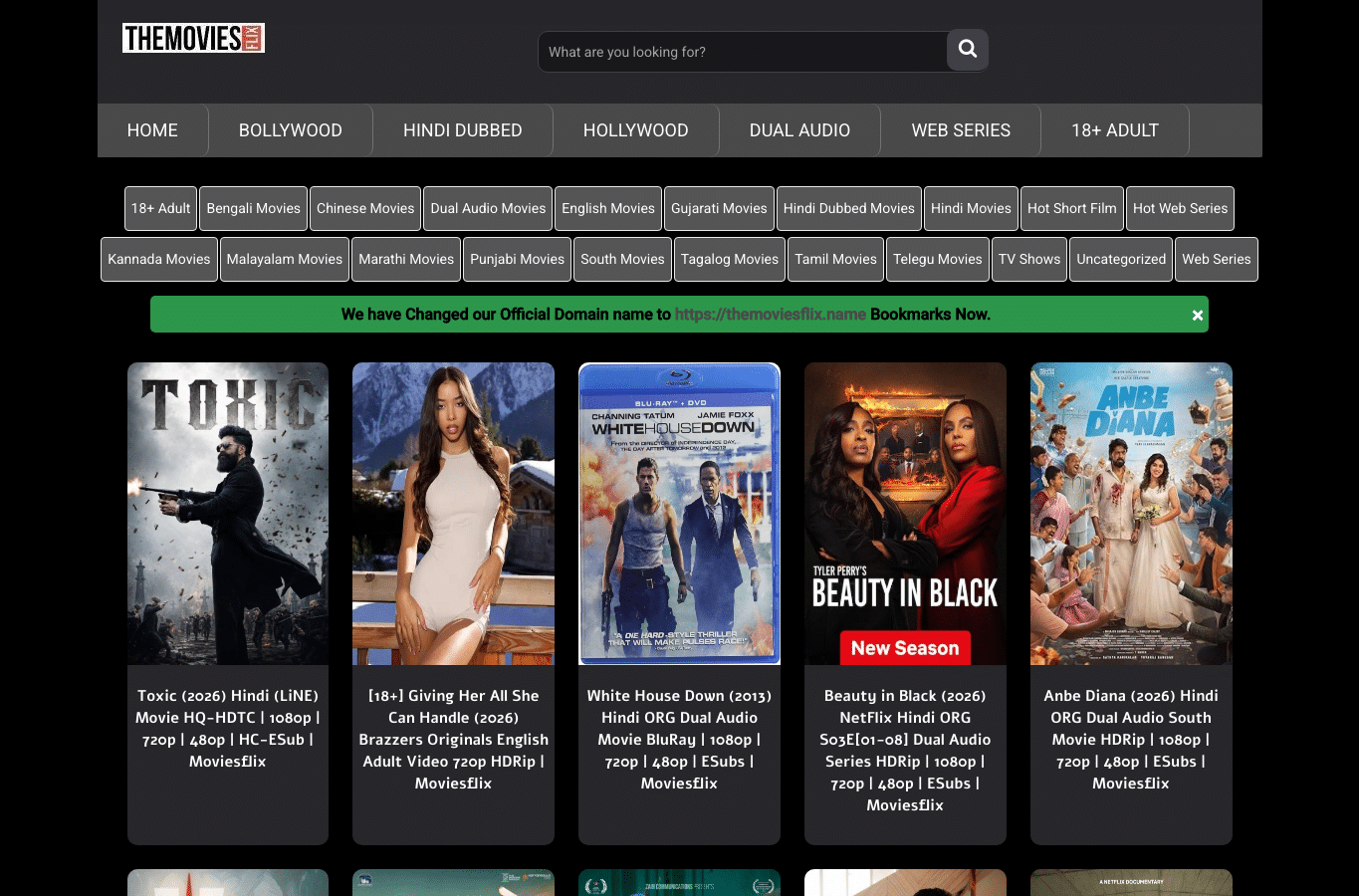This screenshot has width=1359, height=896.
Task: Open the TheMoviesFlix logo homepage
Action: (x=193, y=38)
